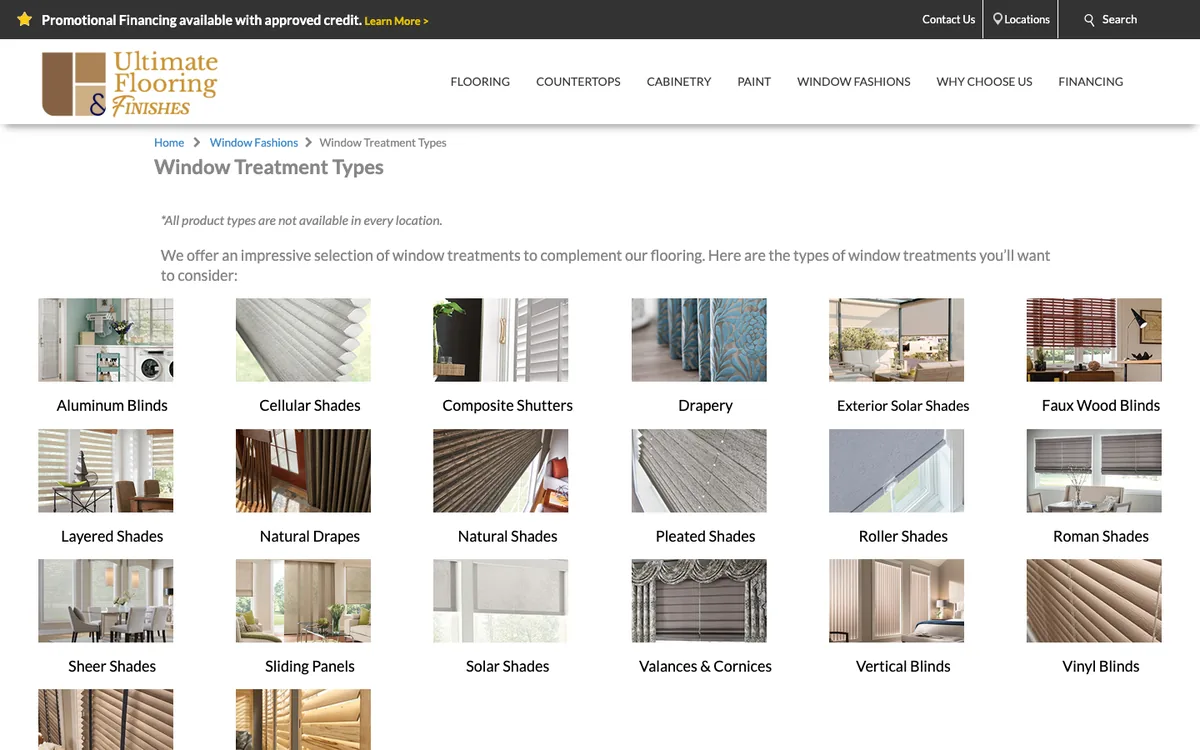
Task: Open the Cellular Shades text link
Action: (x=310, y=406)
